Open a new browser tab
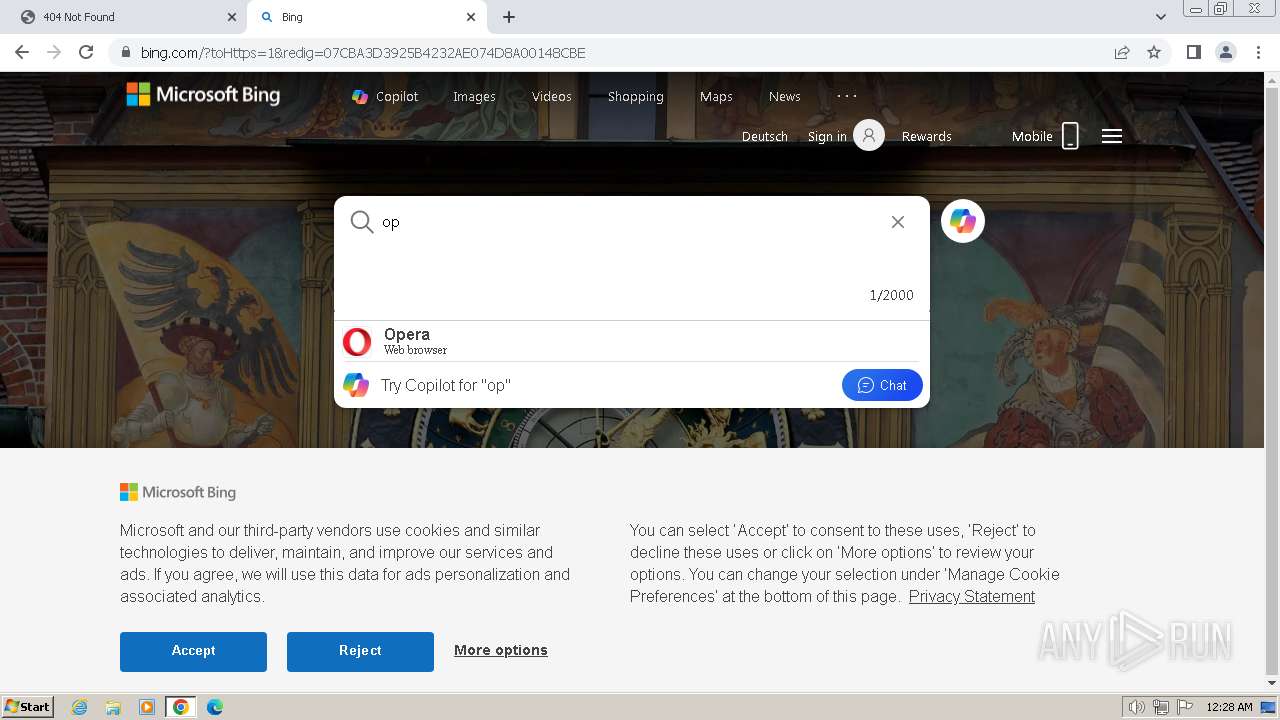This screenshot has width=1280, height=720. pos(509,17)
